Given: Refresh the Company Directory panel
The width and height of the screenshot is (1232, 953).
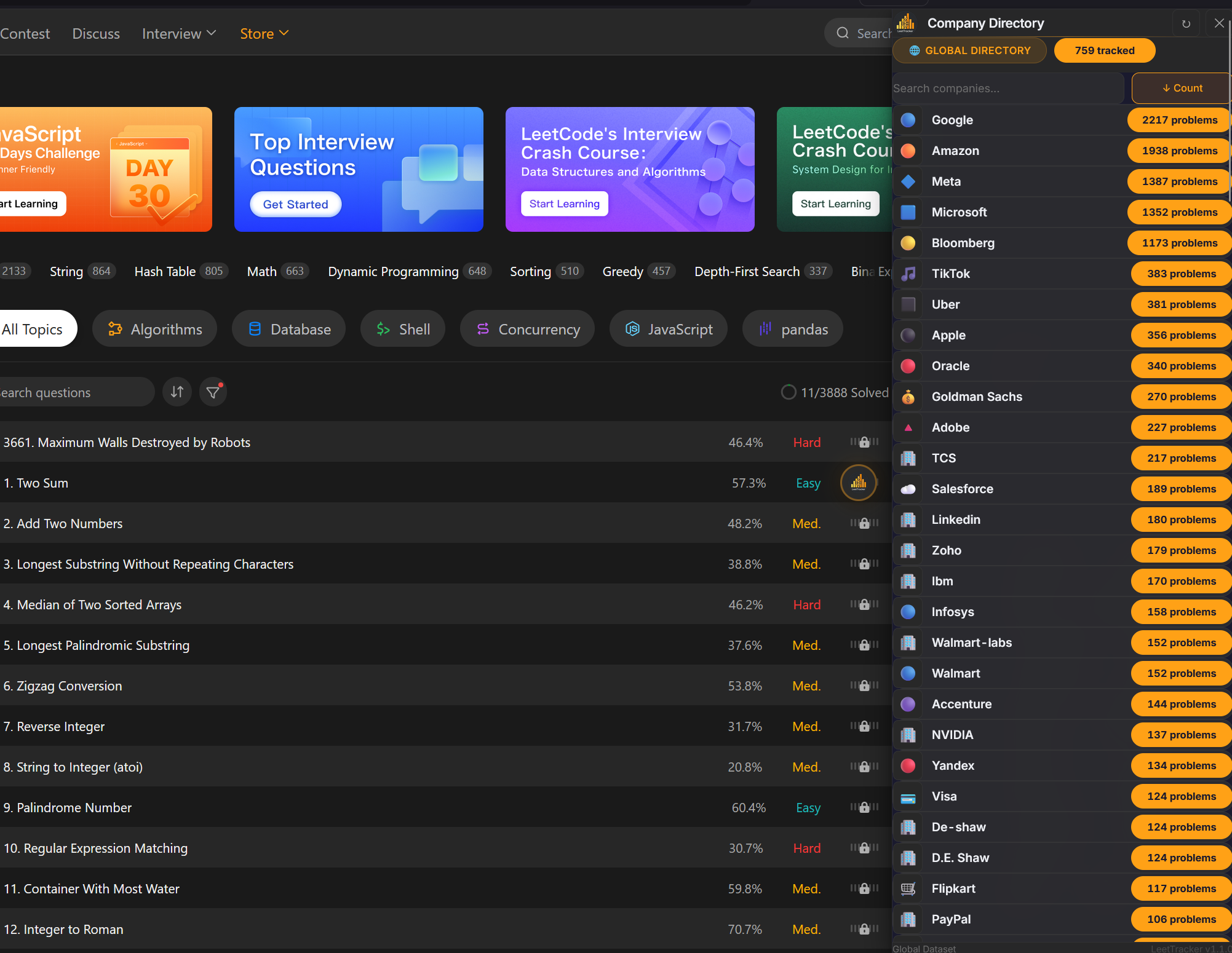Looking at the screenshot, I should [1186, 23].
